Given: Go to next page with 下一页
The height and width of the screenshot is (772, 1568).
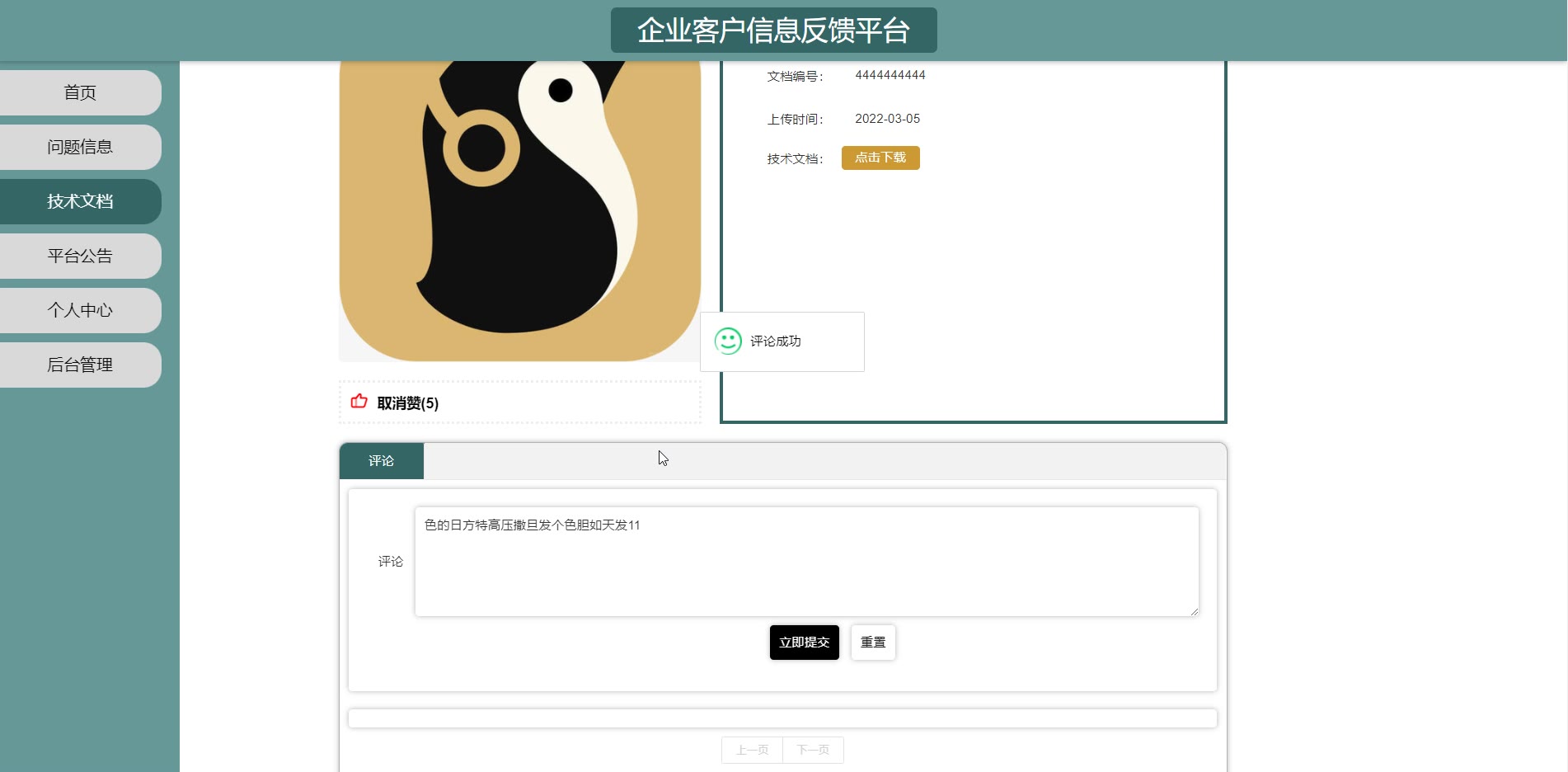Looking at the screenshot, I should (x=813, y=750).
